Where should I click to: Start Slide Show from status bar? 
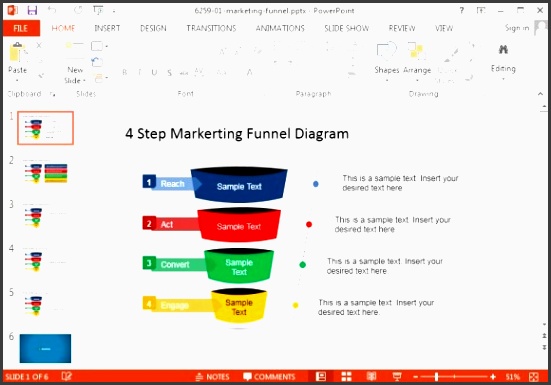[397, 377]
